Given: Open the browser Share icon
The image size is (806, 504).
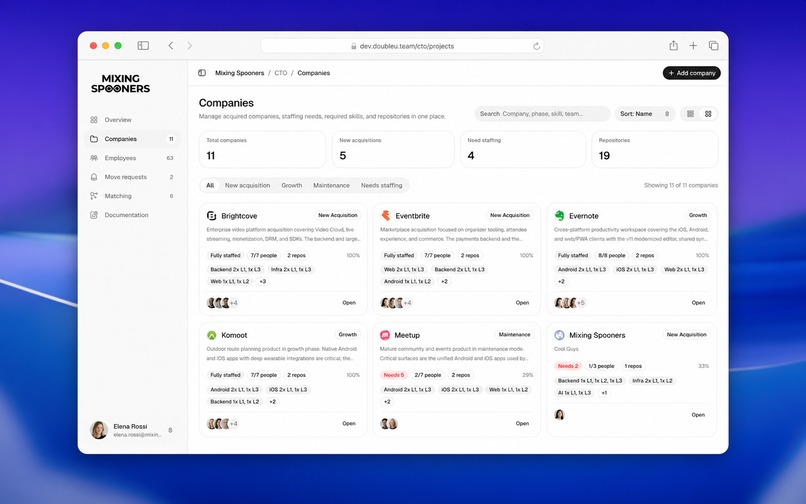Looking at the screenshot, I should pos(673,45).
